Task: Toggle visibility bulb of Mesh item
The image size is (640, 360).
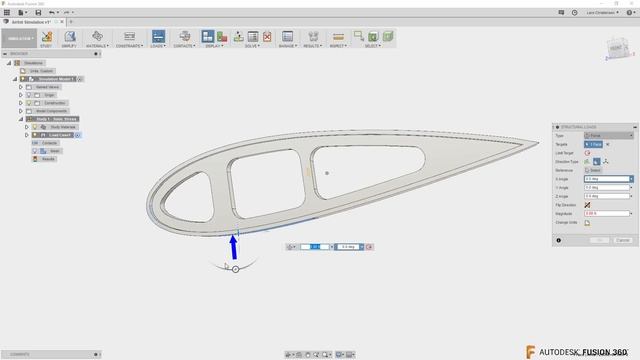Action: pos(35,151)
